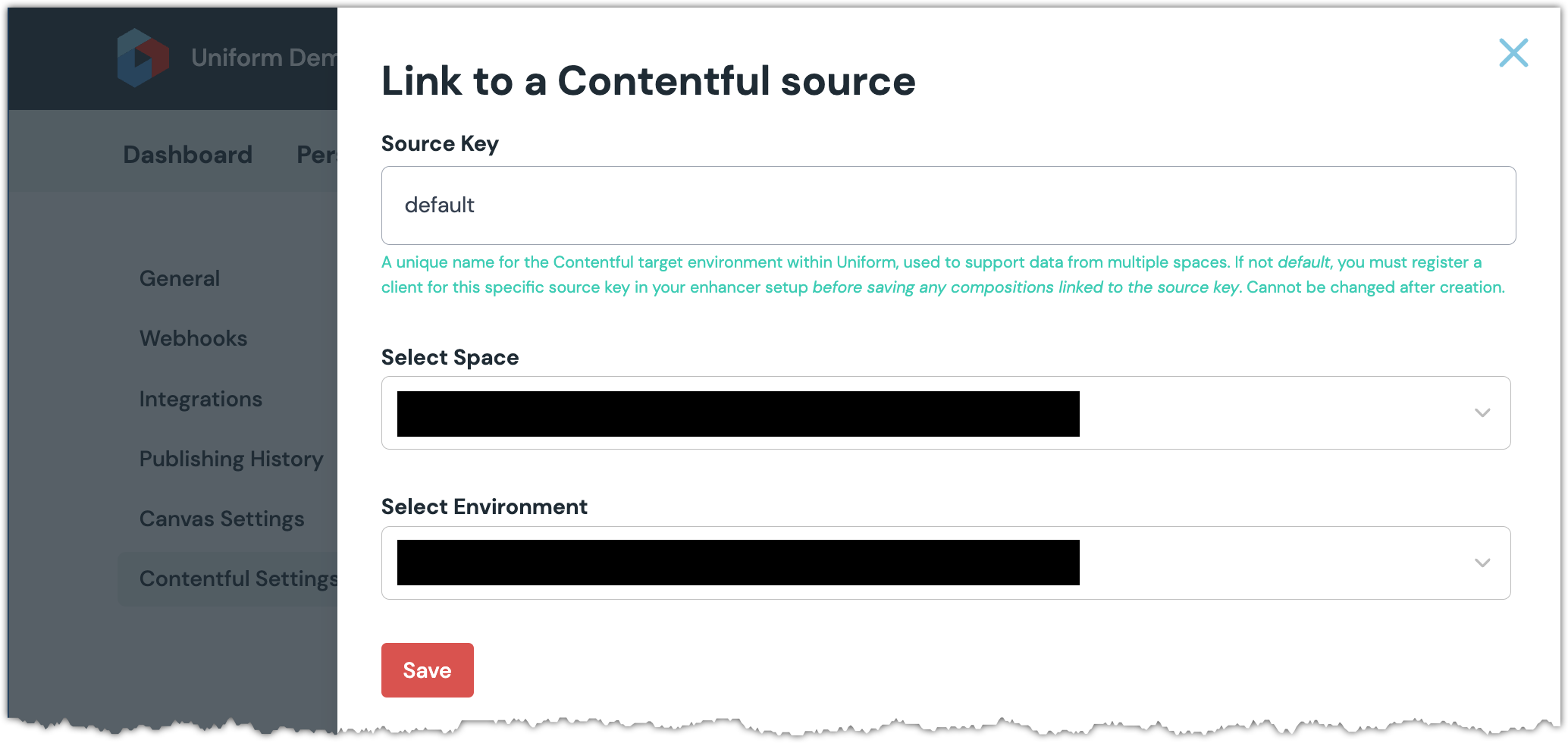Click the Select Space label
Image resolution: width=1568 pixels, height=743 pixels.
(450, 357)
